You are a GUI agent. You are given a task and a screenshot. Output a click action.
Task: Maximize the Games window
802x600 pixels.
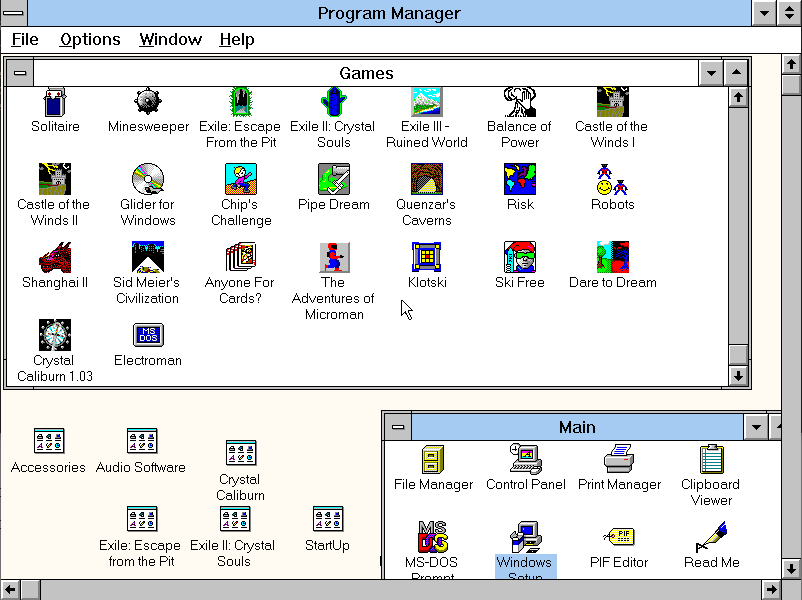(x=737, y=73)
